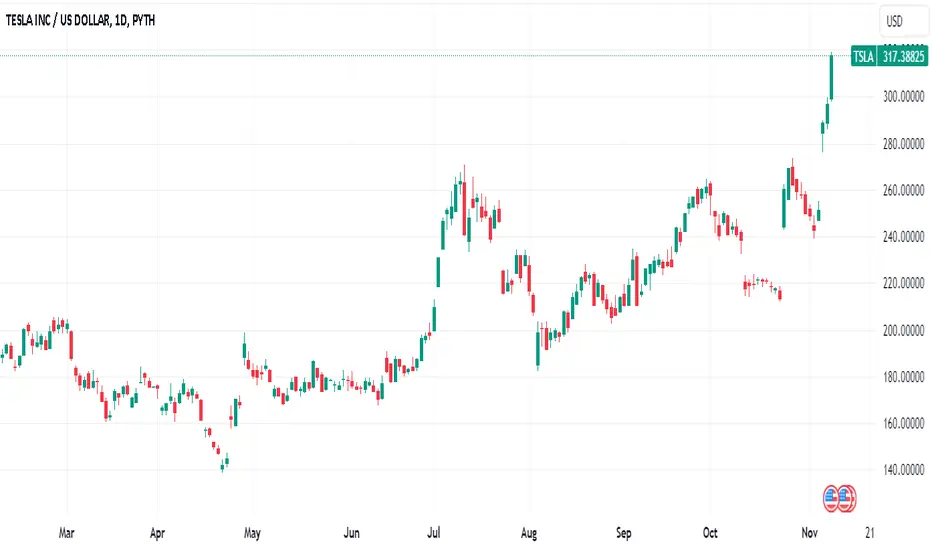Click the left US flag economic event icon
The height and width of the screenshot is (550, 932).
[x=831, y=498]
